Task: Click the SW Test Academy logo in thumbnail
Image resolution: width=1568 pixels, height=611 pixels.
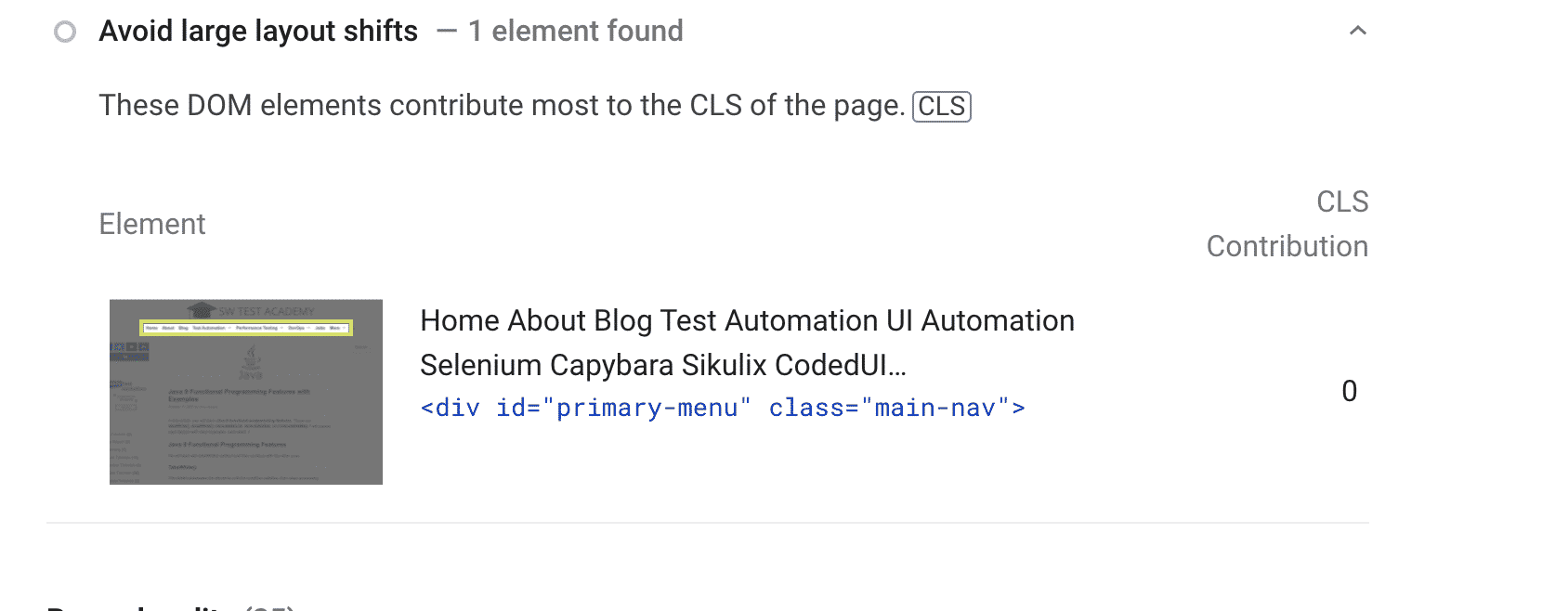Action: click(251, 310)
